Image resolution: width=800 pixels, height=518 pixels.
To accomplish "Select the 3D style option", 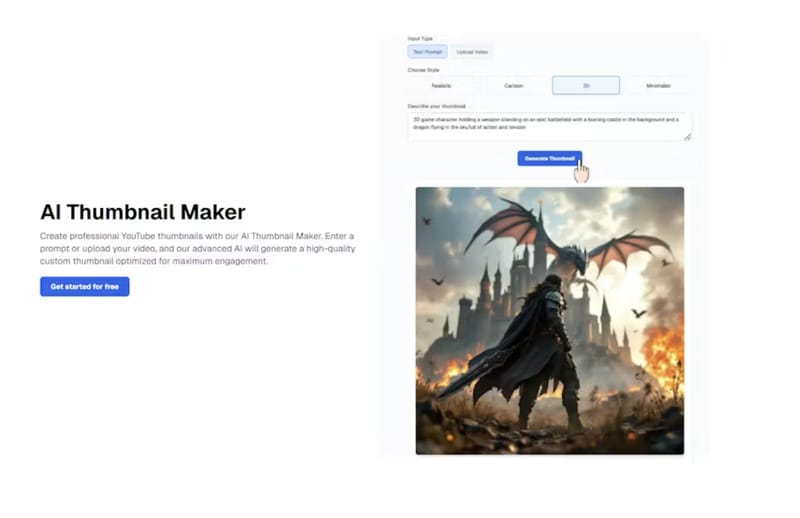I will pyautogui.click(x=585, y=86).
